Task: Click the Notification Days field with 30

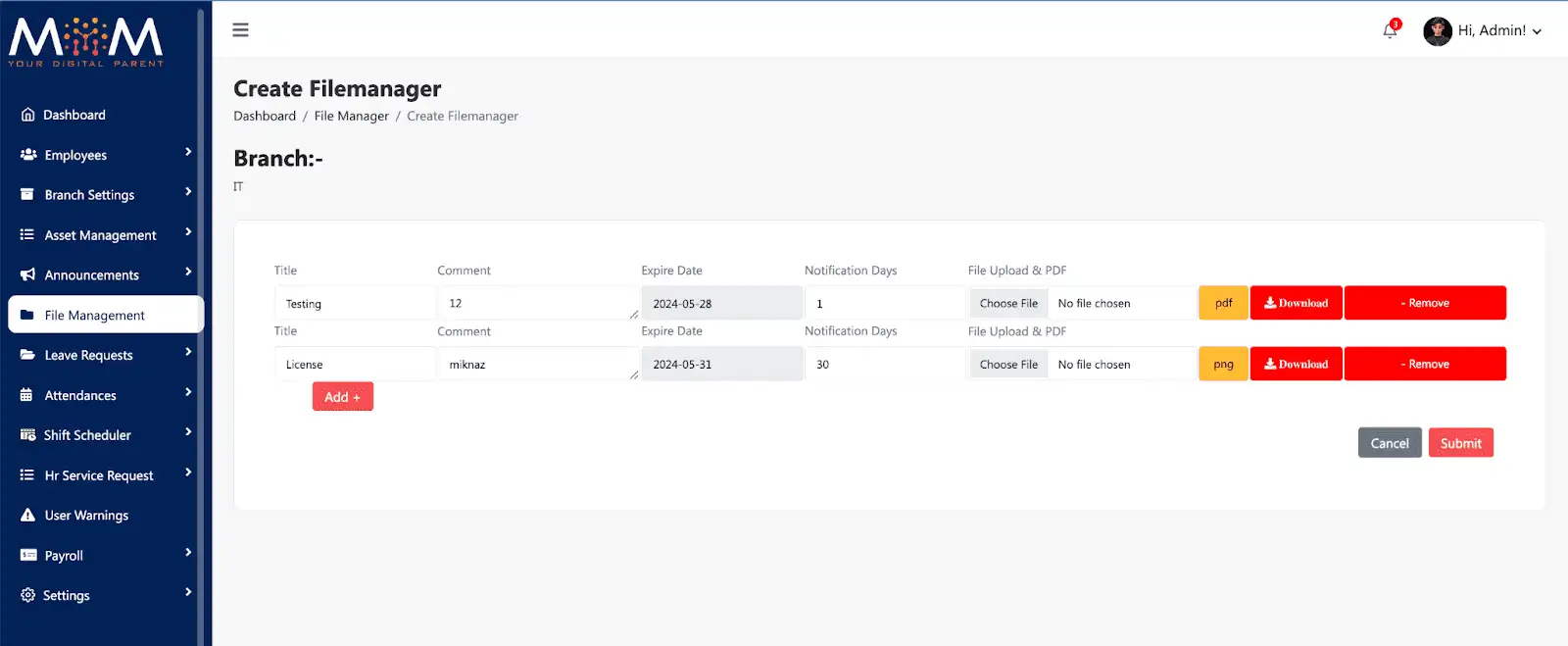Action: (x=885, y=365)
